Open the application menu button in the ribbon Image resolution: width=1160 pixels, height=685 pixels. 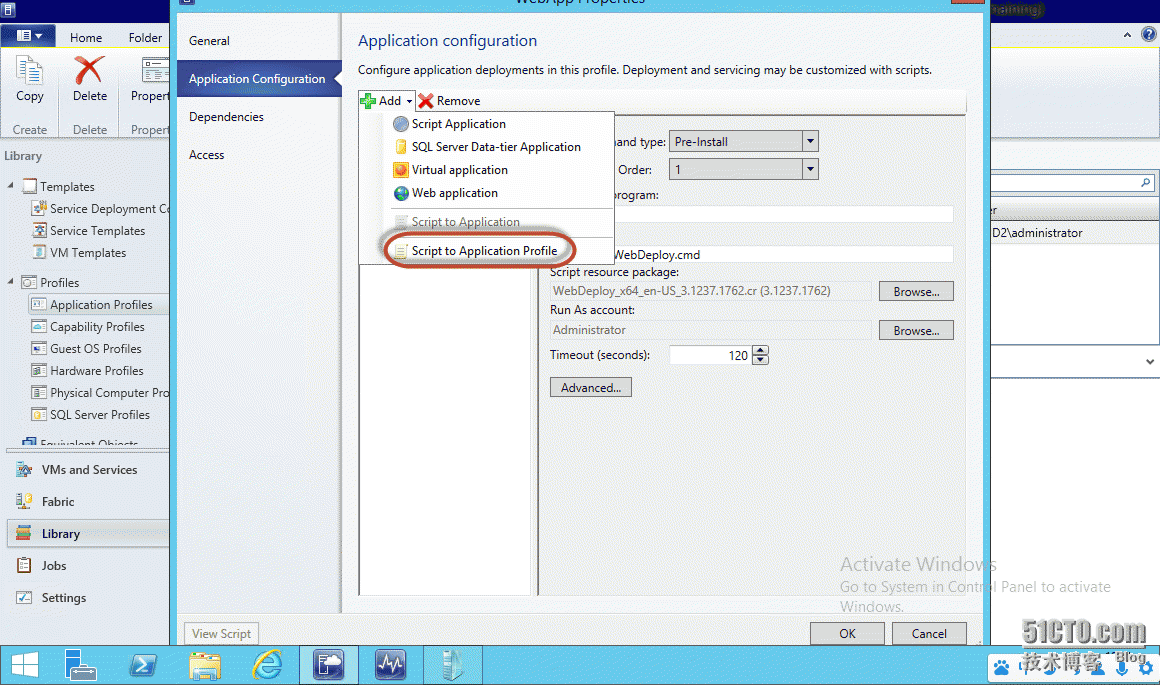pyautogui.click(x=28, y=36)
